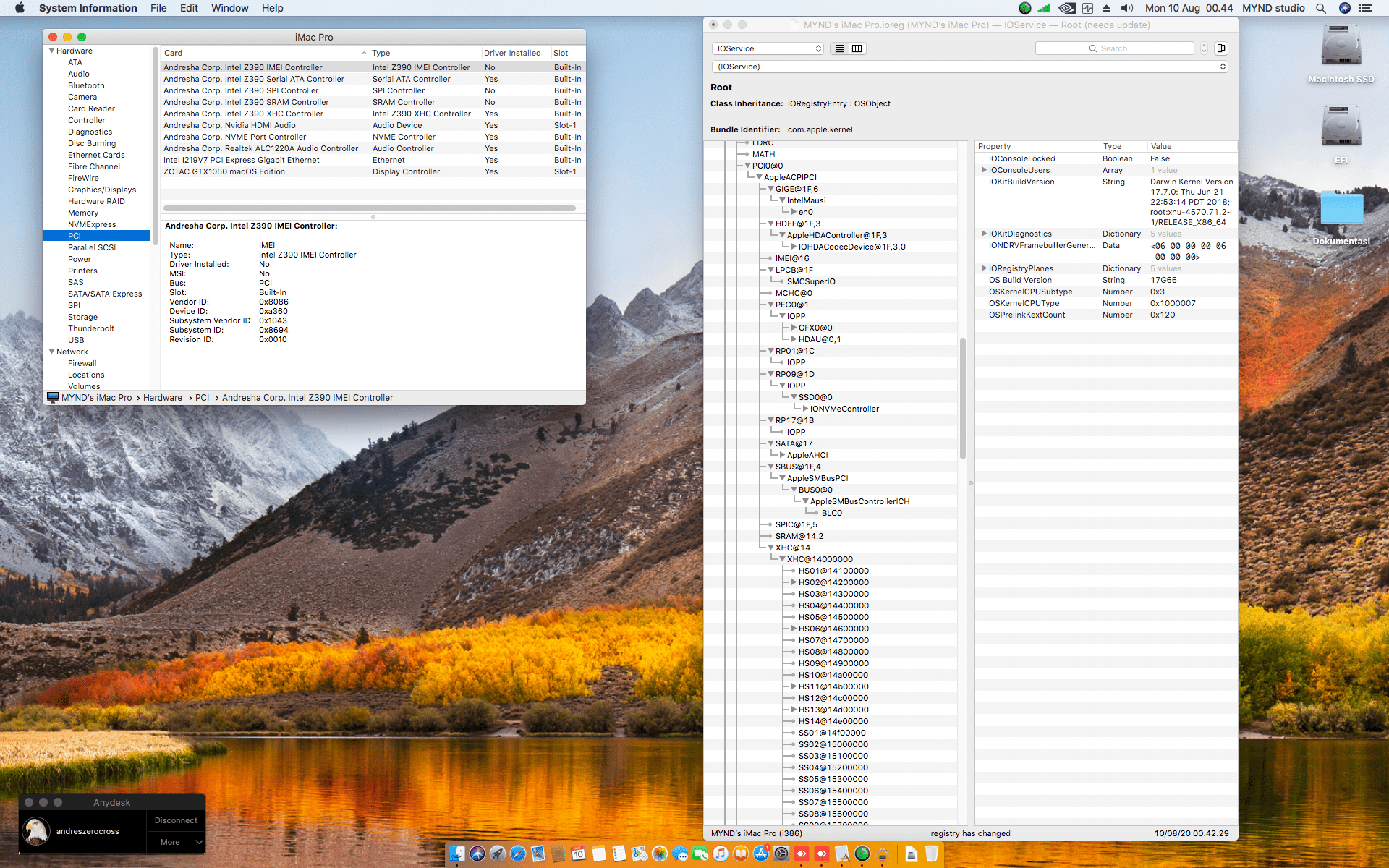Click the PCI table horizontal scrollbar
This screenshot has height=868, width=1389.
(370, 208)
